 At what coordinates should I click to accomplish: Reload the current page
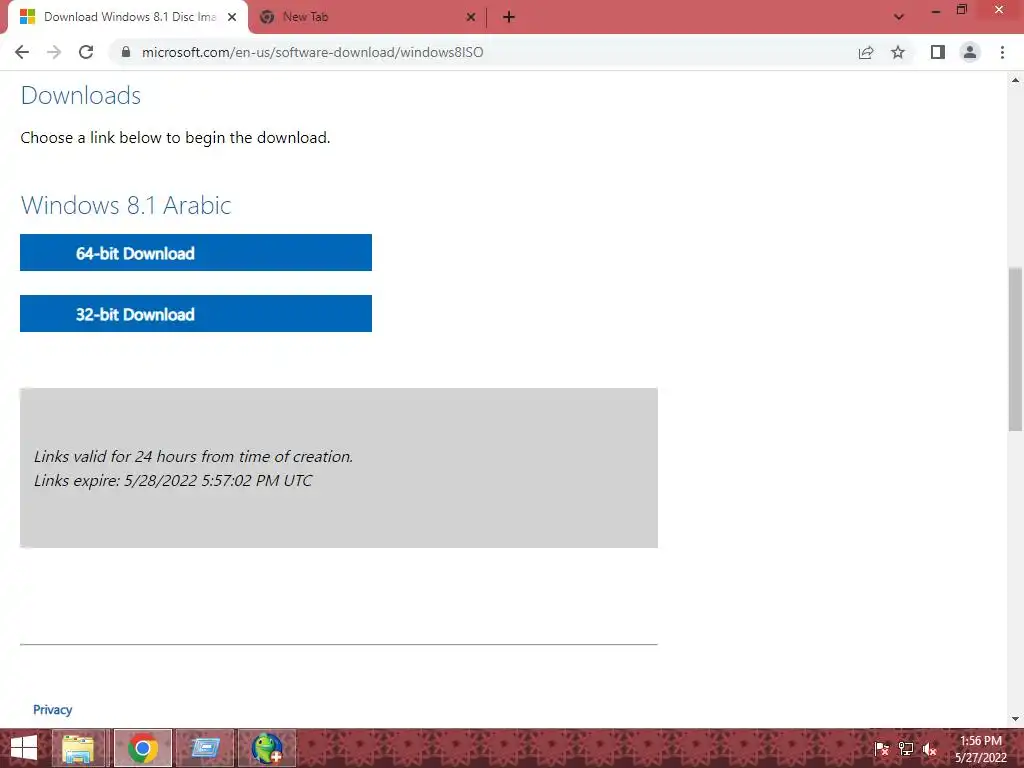[86, 52]
